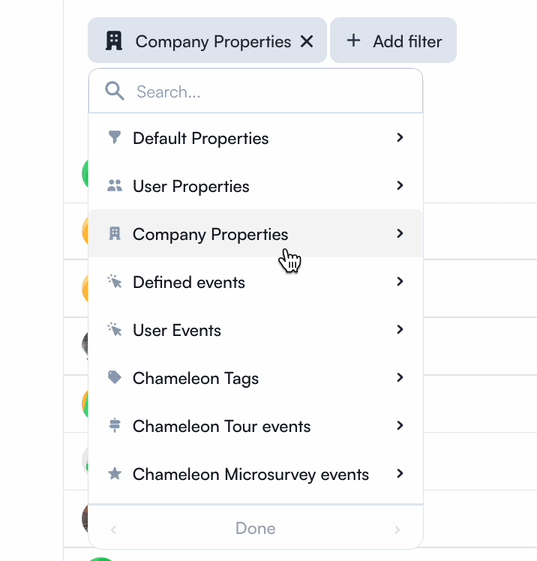Click the building icon in filter chip
Screen dimensions: 537x561
pyautogui.click(x=114, y=41)
